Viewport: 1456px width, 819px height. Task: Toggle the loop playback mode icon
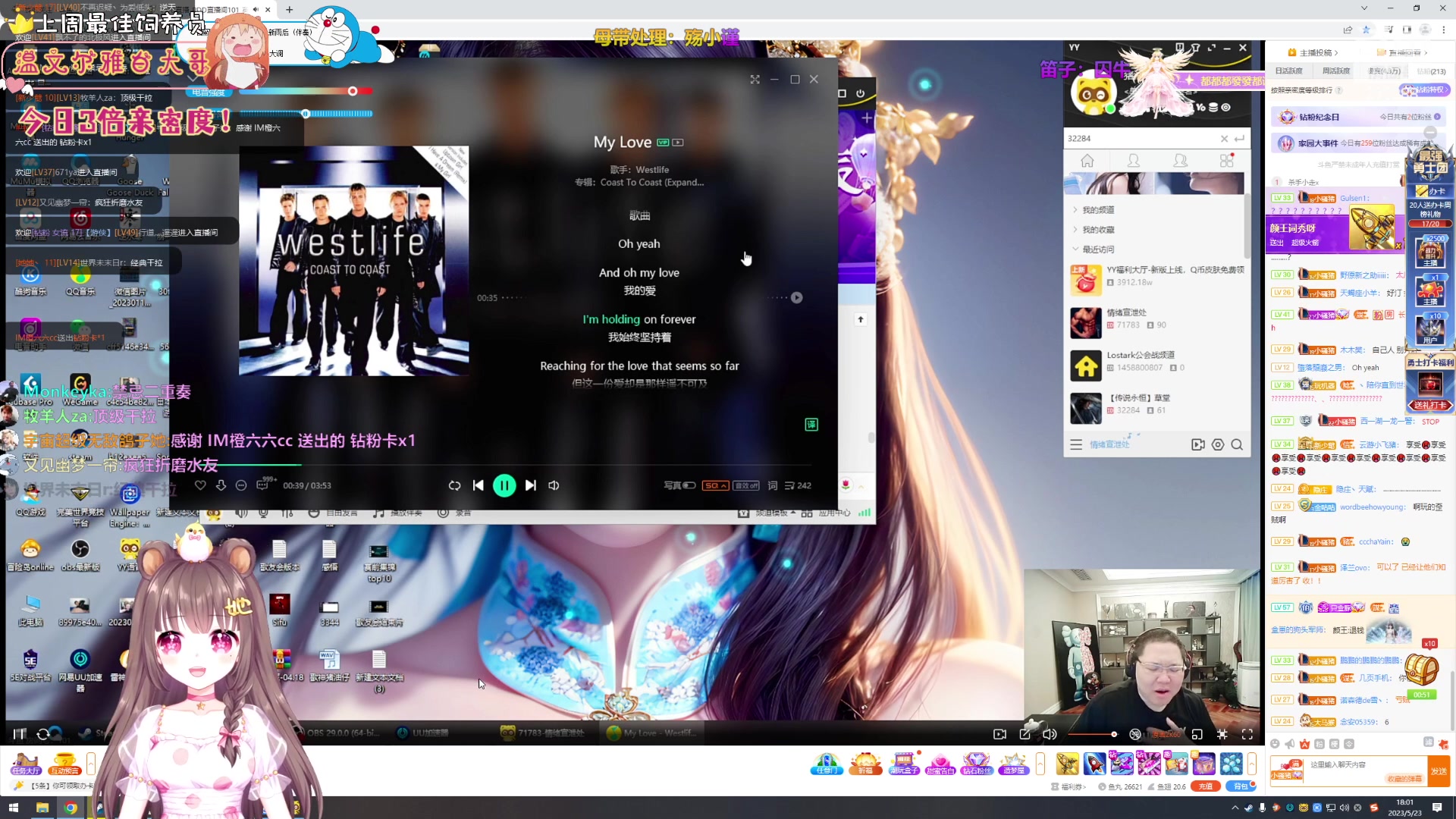(x=454, y=485)
